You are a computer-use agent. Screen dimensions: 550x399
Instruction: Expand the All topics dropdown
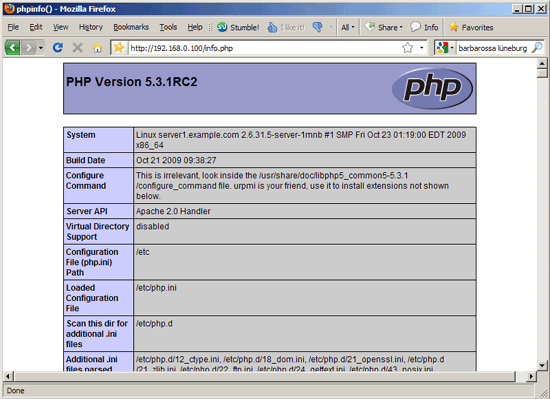coord(348,27)
